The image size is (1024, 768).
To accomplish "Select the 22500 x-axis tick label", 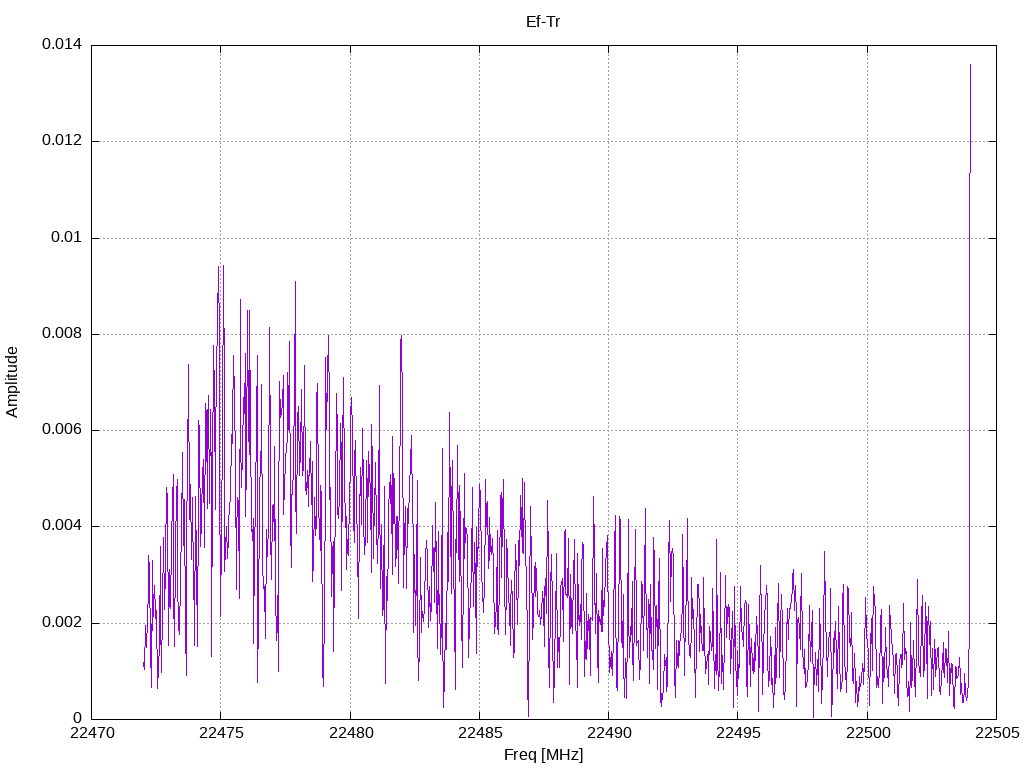I will (868, 733).
